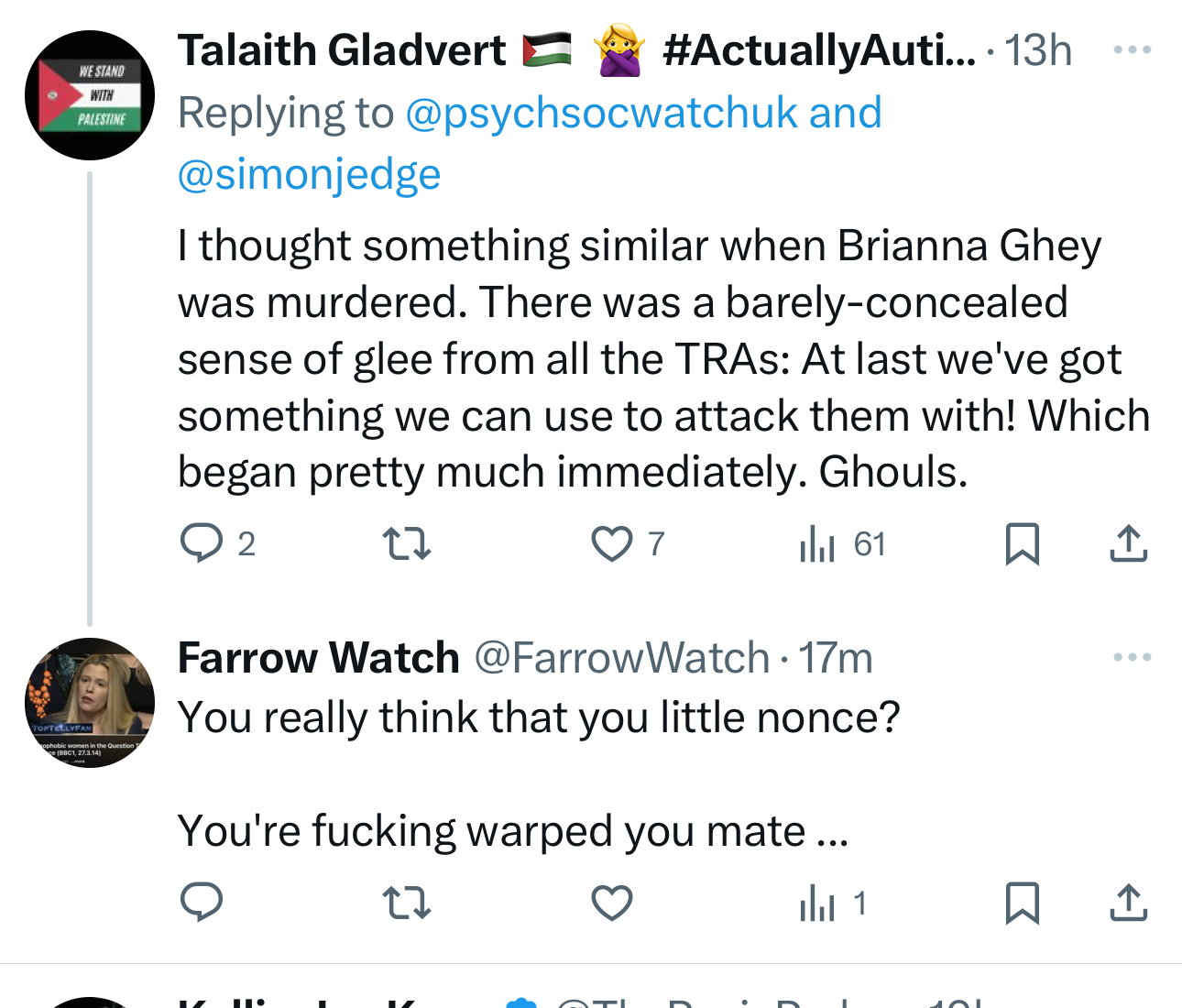
Task: Share Farrow Watch's tweet
Action: pos(1128,903)
